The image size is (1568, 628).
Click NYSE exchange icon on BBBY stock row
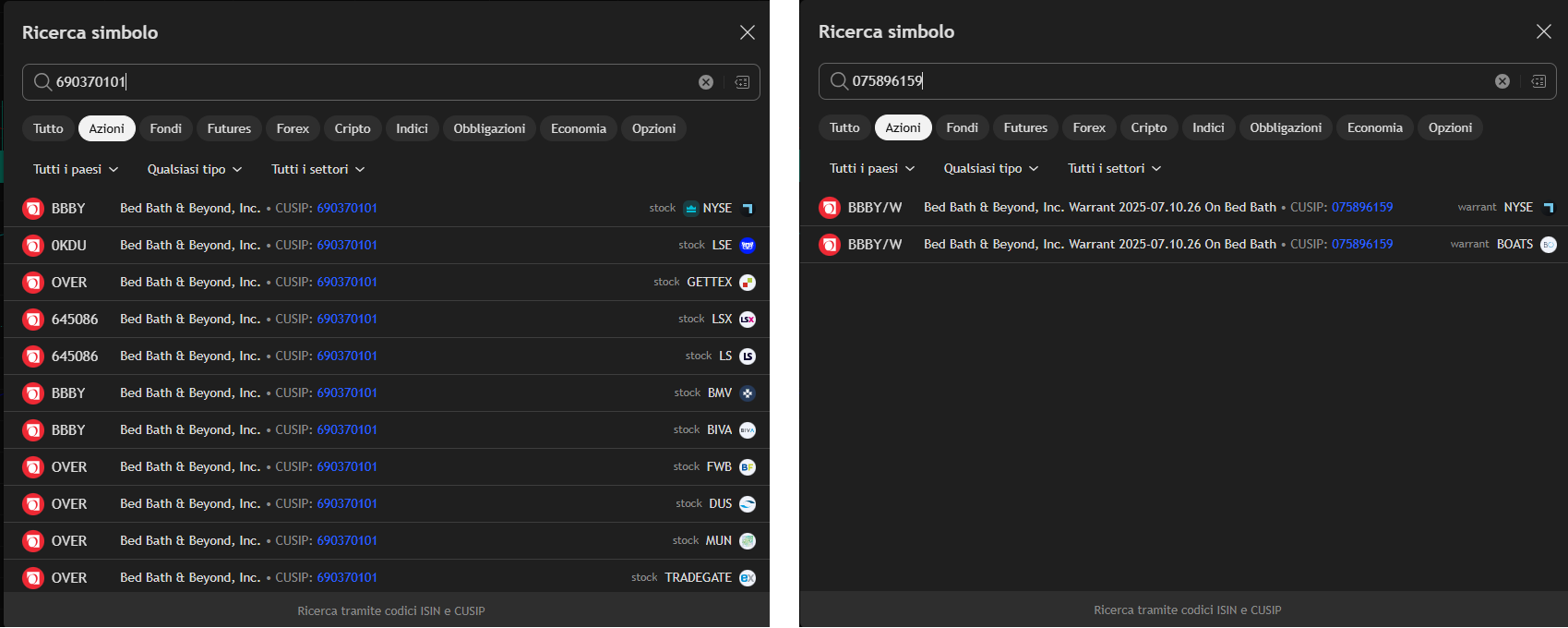(x=748, y=209)
